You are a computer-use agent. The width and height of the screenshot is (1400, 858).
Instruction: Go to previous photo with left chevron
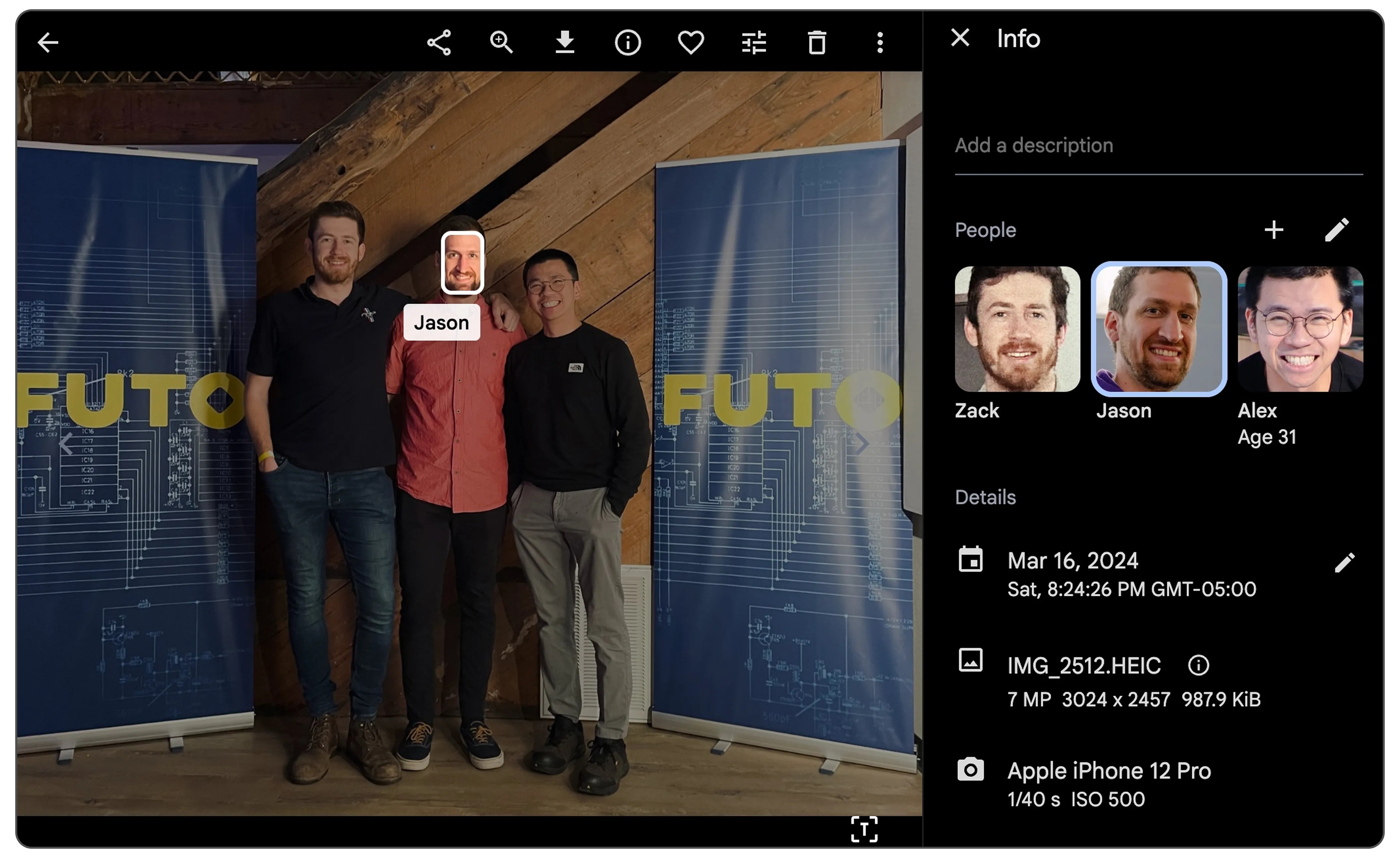click(66, 444)
